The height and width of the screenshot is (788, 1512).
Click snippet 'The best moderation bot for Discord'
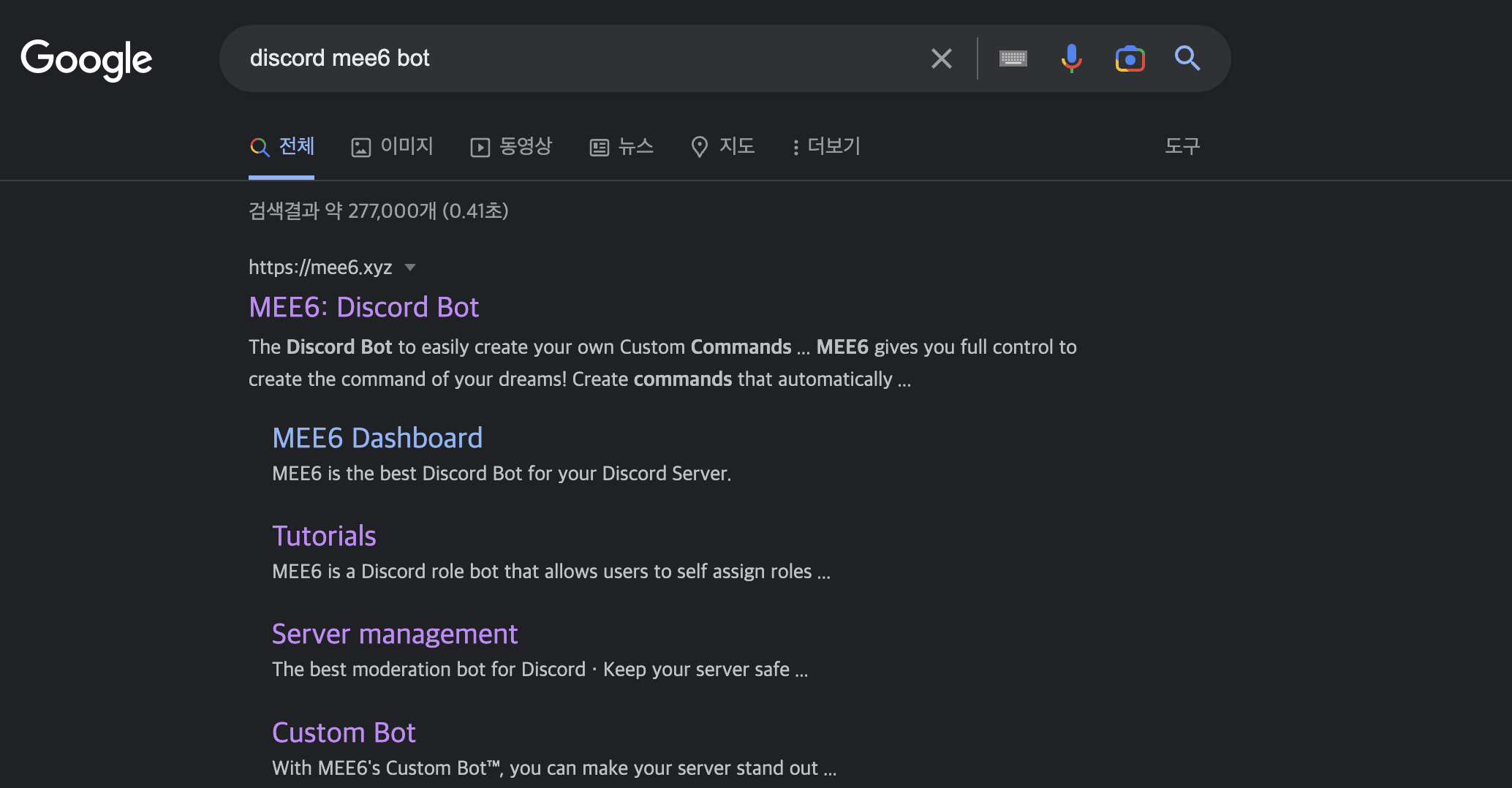coord(540,670)
